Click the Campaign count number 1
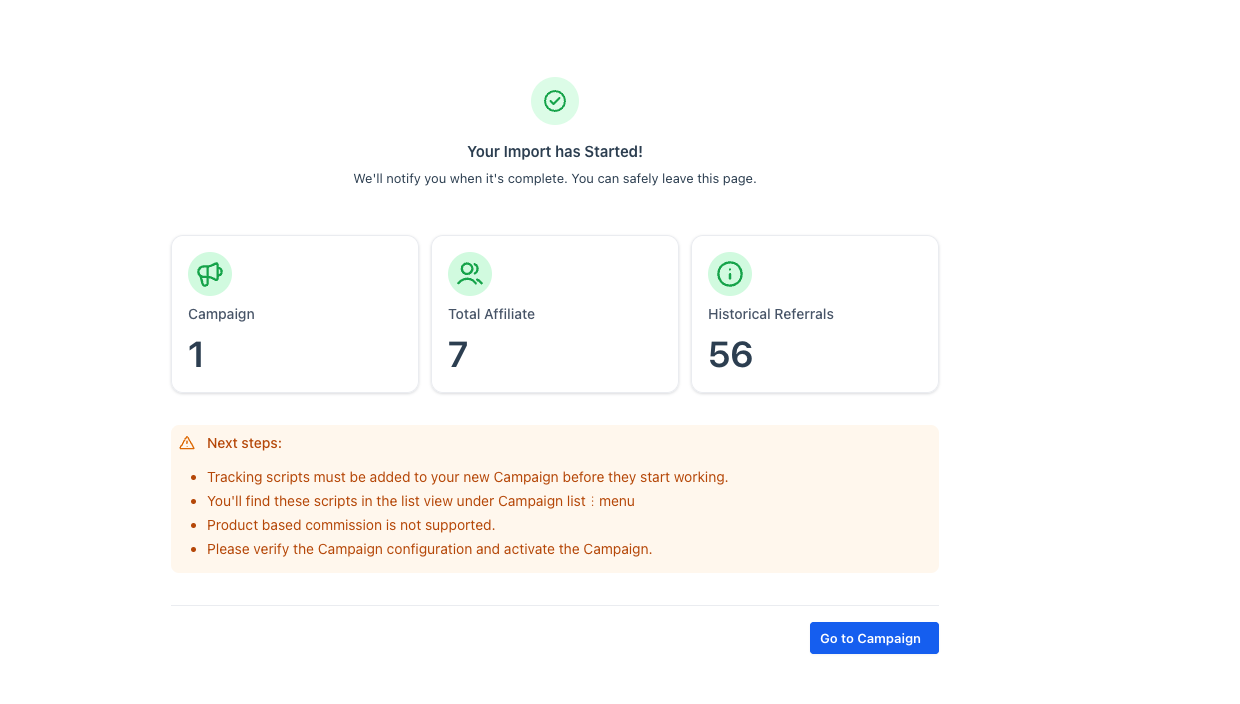The width and height of the screenshot is (1240, 704). click(196, 355)
